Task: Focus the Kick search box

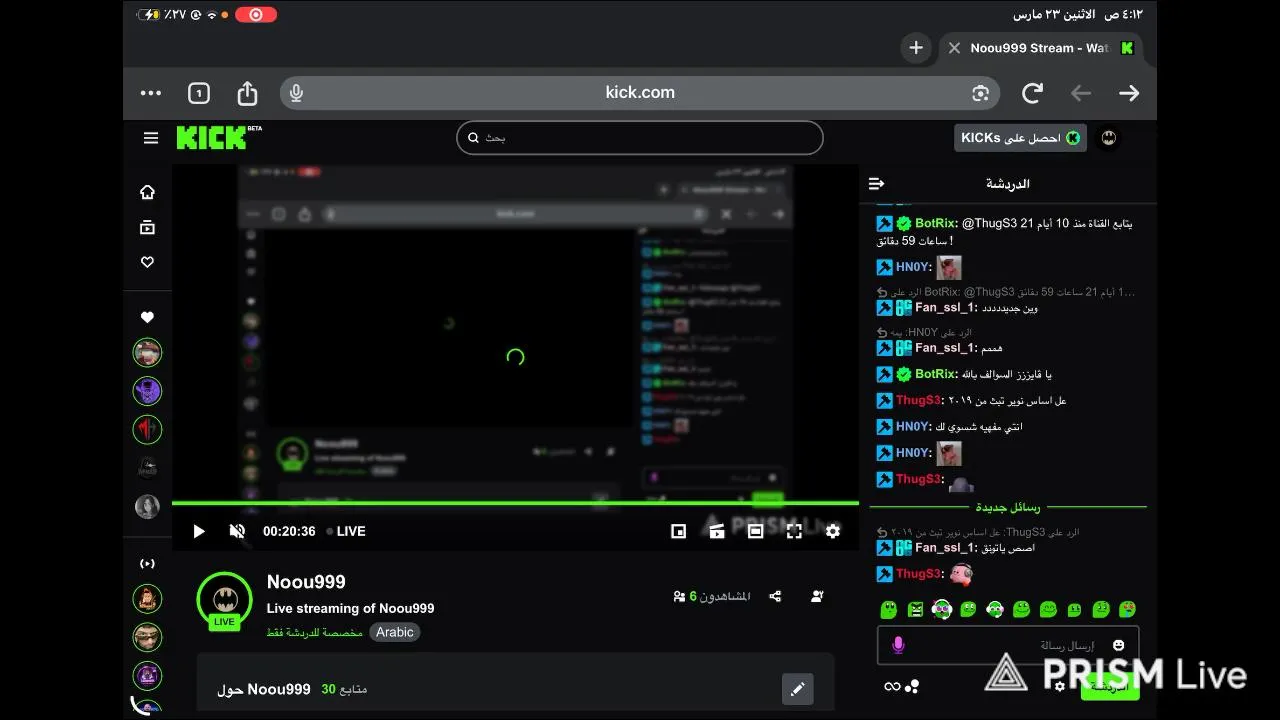Action: click(x=640, y=138)
